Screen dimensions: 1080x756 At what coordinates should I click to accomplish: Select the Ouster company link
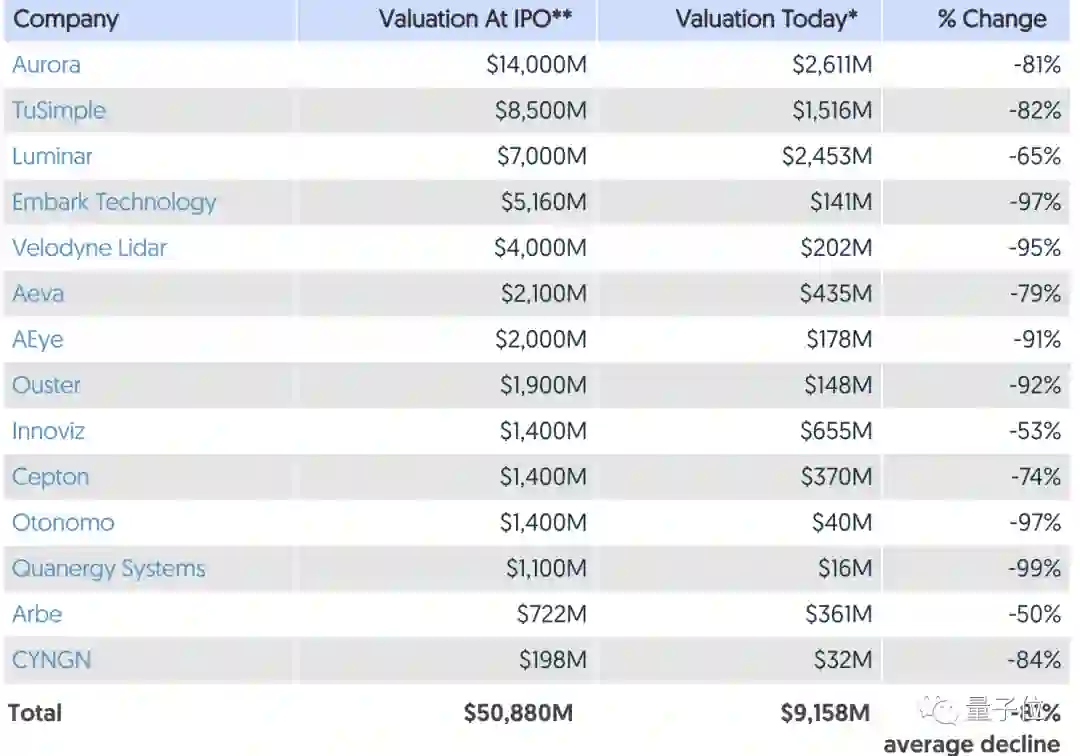click(x=46, y=385)
